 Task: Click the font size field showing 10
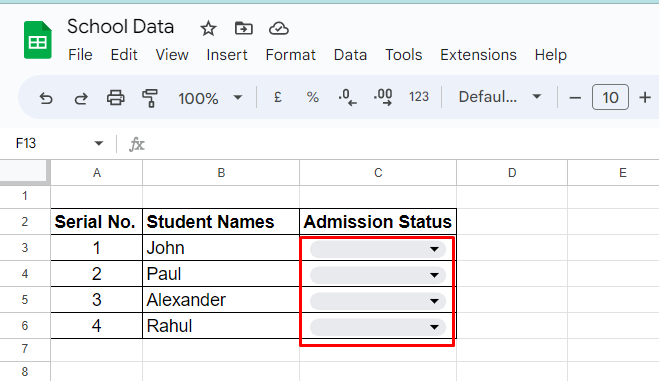point(610,97)
